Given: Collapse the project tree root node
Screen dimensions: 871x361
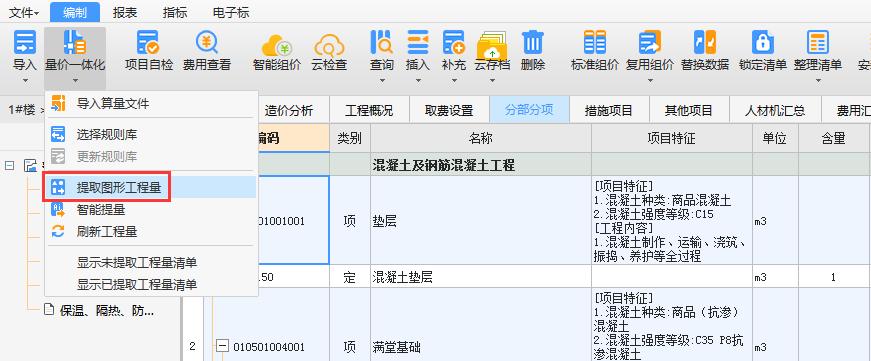Looking at the screenshot, I should 9,166.
